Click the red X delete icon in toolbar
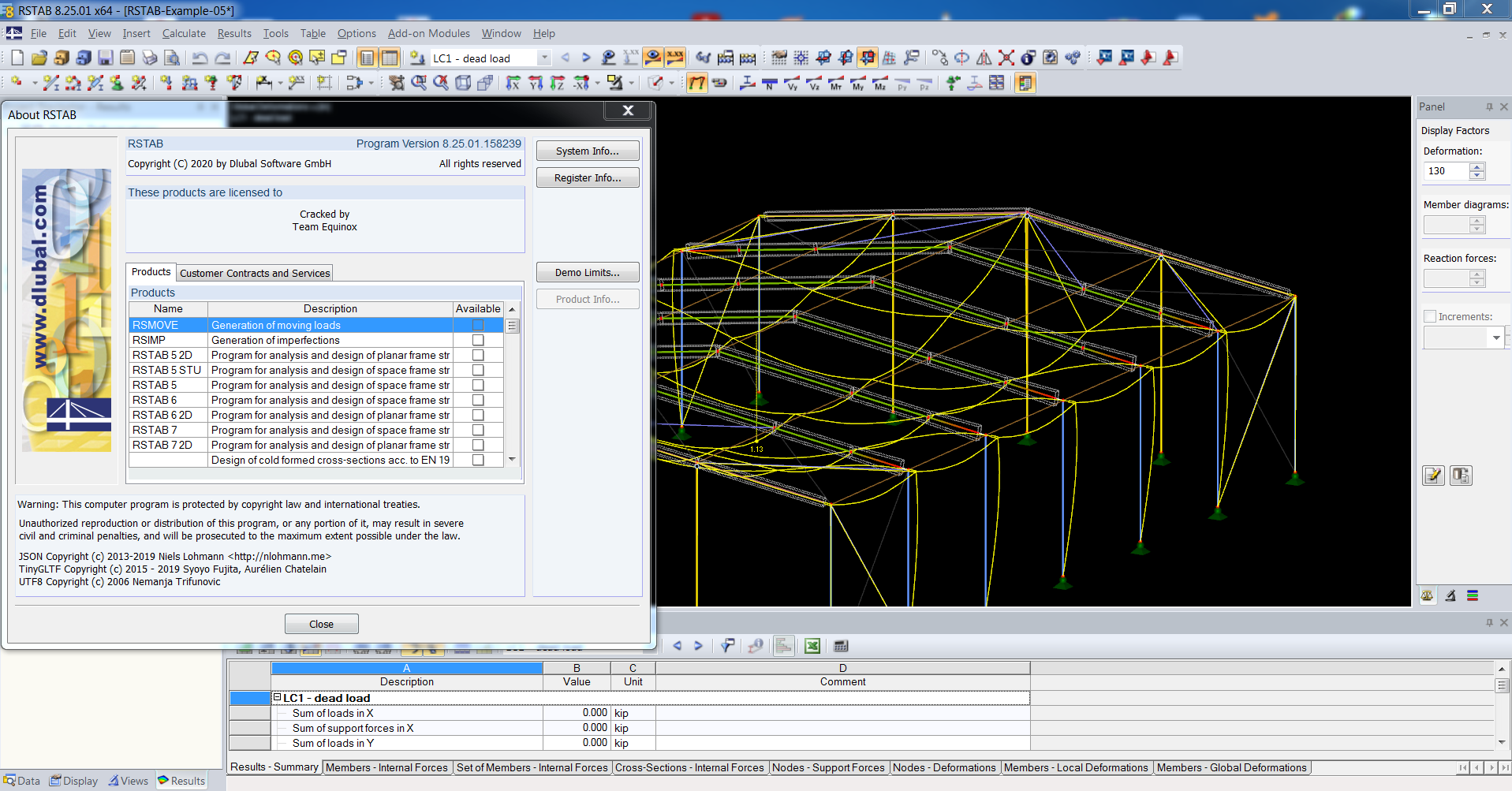This screenshot has width=1512, height=791. pos(1006,58)
